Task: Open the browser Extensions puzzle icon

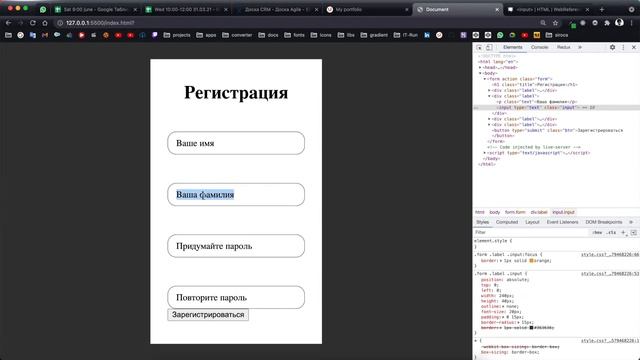Action: pos(607,23)
